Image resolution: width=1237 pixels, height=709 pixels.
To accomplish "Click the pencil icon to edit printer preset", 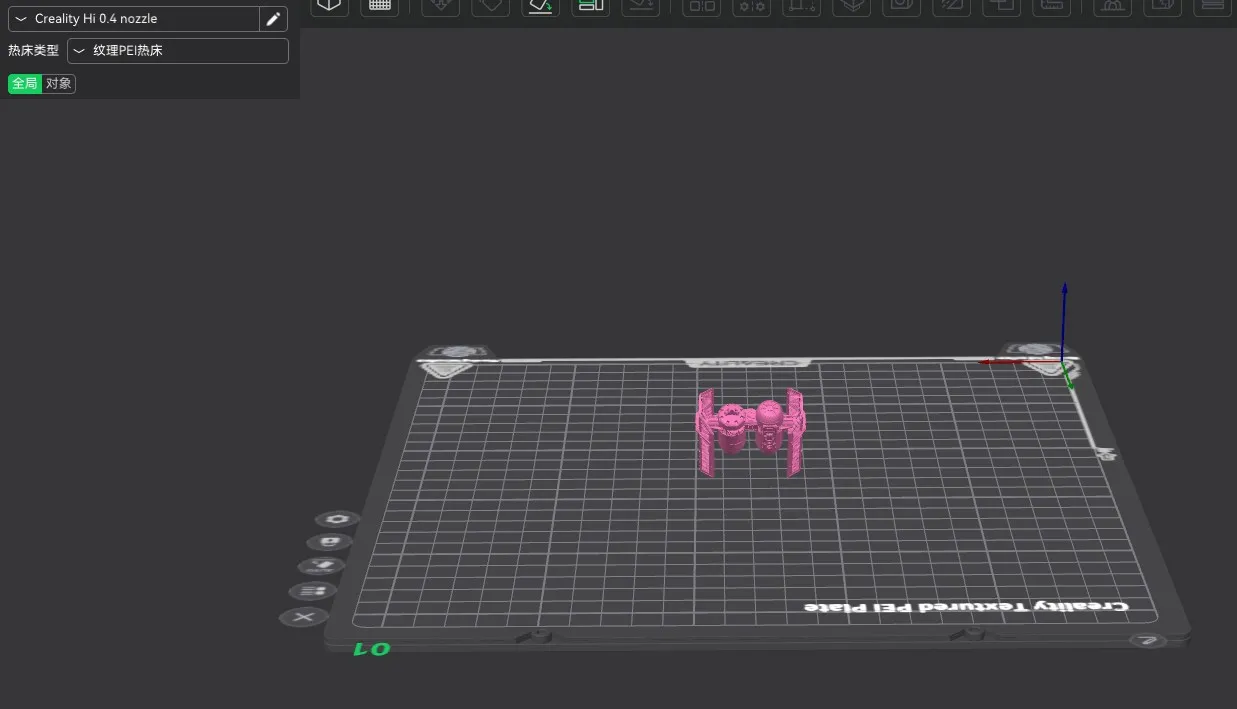I will [x=273, y=19].
